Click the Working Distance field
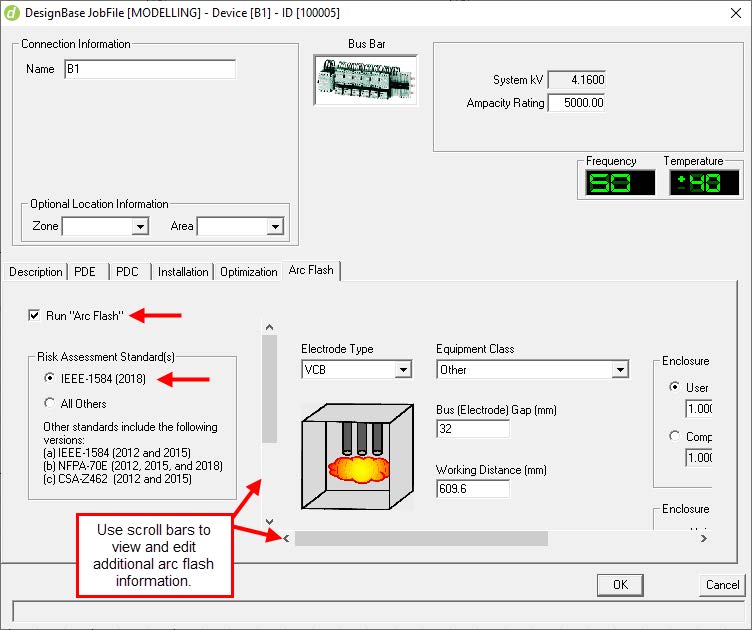The image size is (752, 630). pos(473,489)
